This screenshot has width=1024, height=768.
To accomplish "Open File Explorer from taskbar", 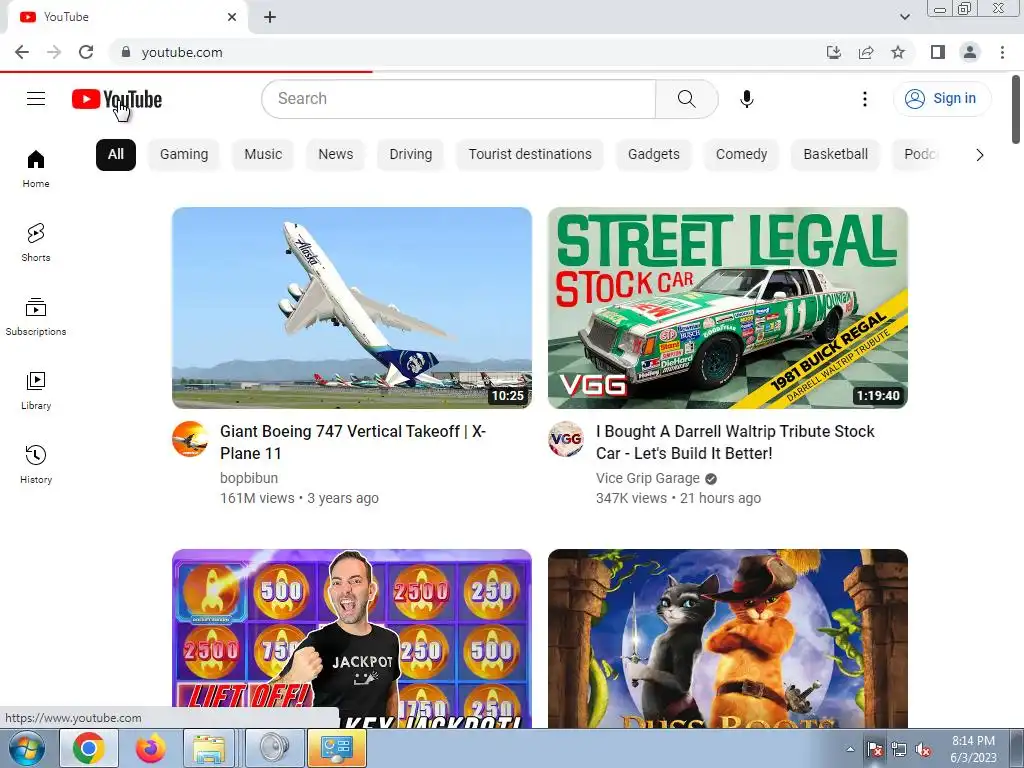I will click(x=209, y=748).
